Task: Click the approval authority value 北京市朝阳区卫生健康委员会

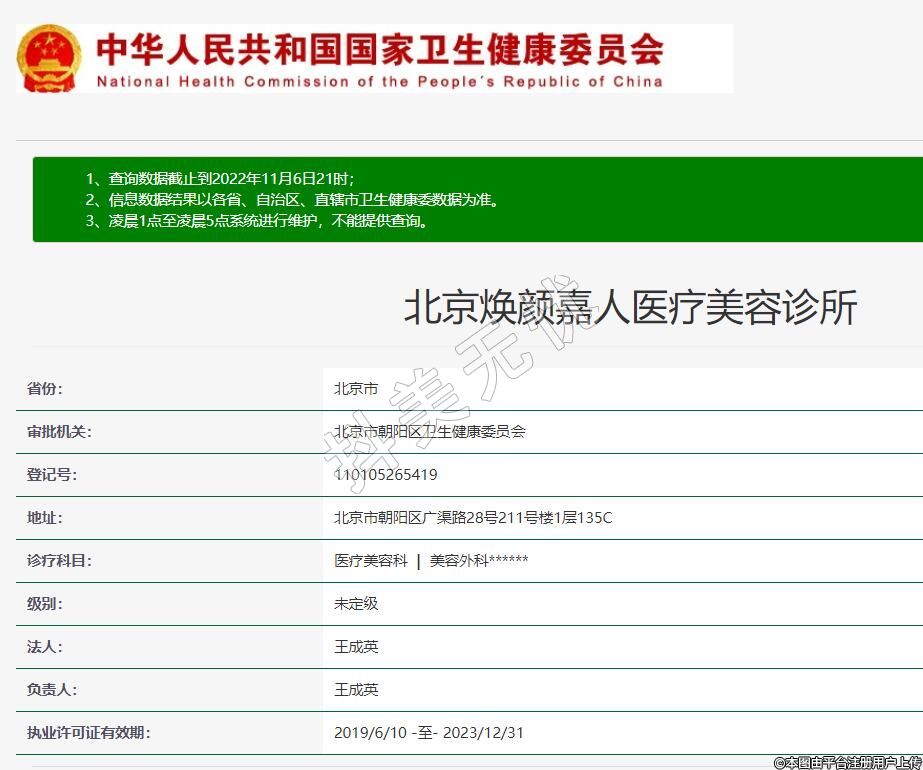Action: [x=430, y=432]
